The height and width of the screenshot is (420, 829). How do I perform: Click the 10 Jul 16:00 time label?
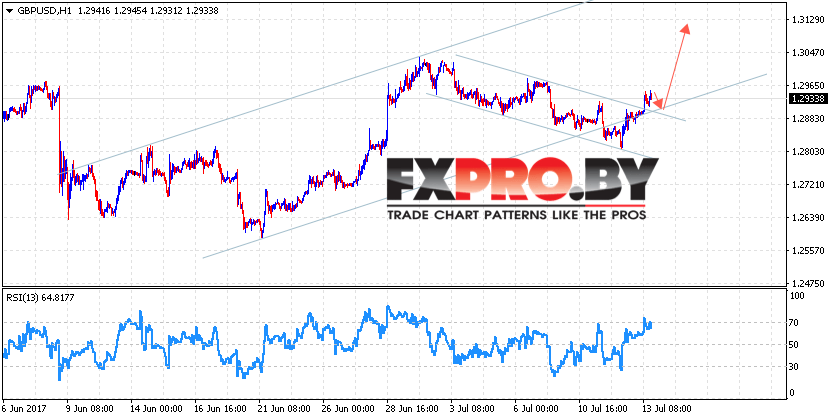click(x=602, y=409)
